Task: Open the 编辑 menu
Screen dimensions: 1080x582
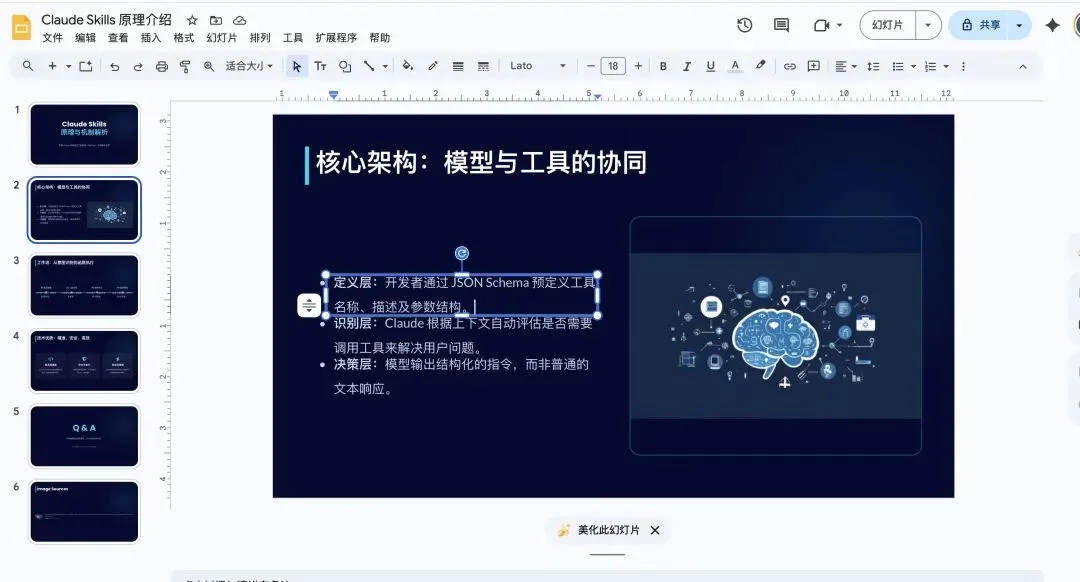Action: pyautogui.click(x=85, y=38)
